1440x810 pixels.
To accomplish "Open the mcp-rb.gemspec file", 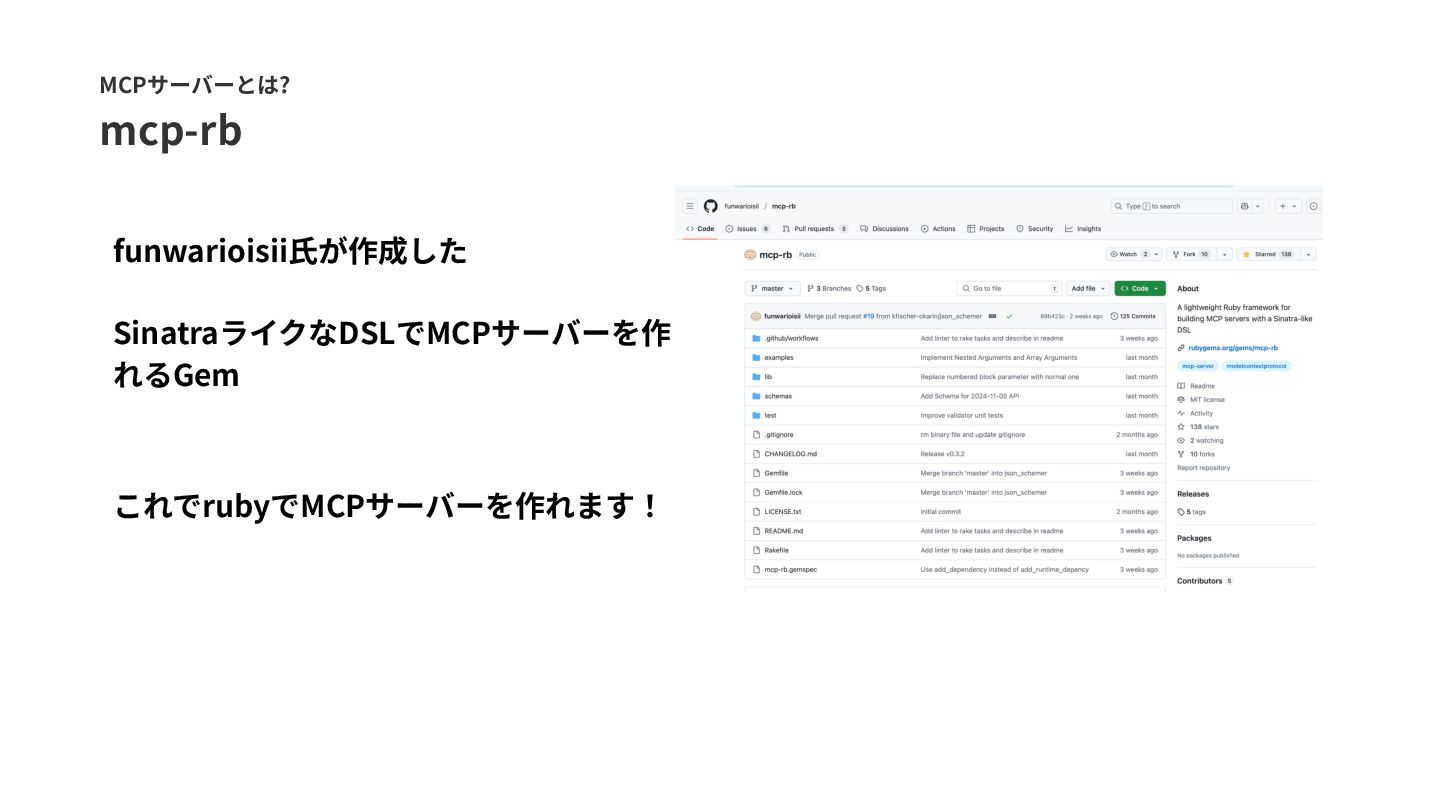I will pyautogui.click(x=790, y=569).
